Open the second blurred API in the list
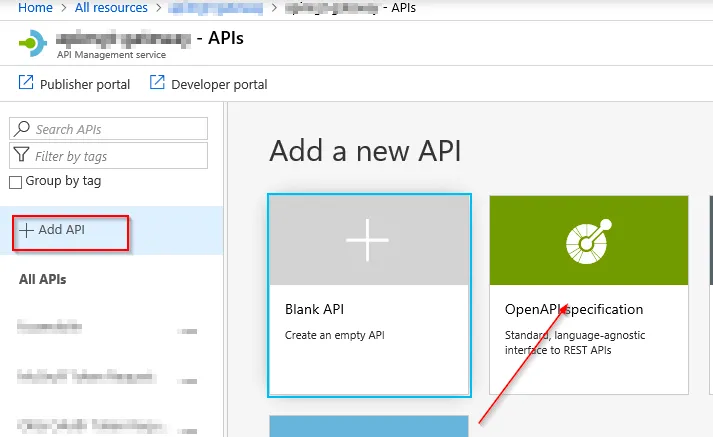Screen dimensions: 713x437 86,377
